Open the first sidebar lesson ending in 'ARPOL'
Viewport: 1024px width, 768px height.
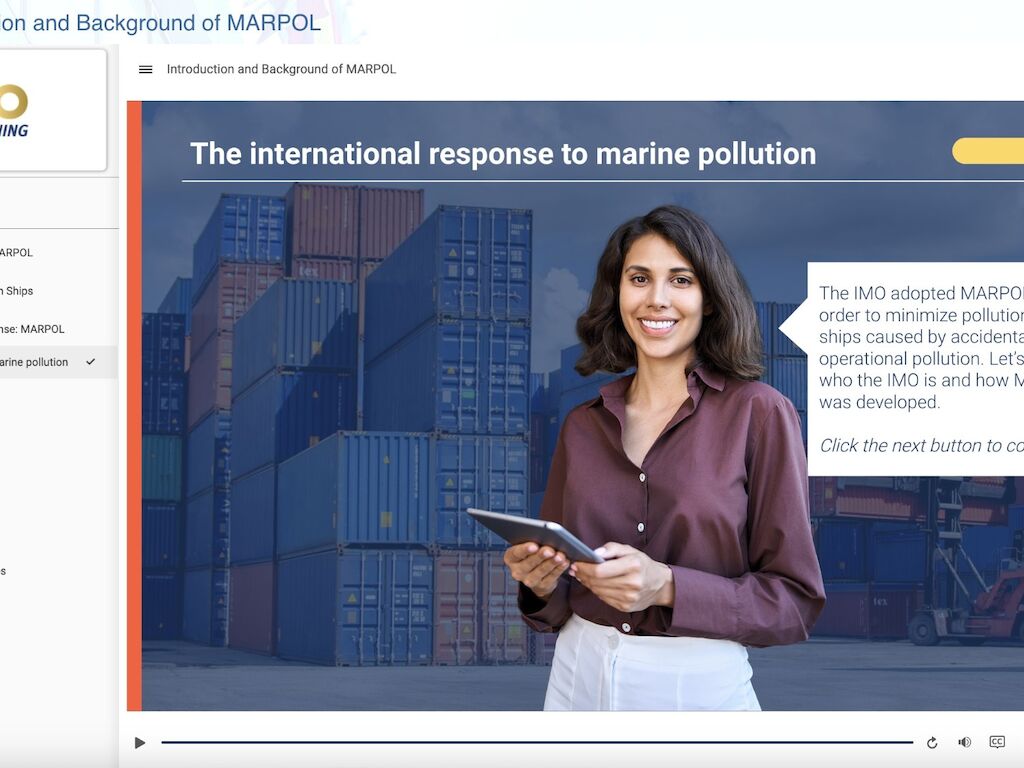[x=16, y=253]
